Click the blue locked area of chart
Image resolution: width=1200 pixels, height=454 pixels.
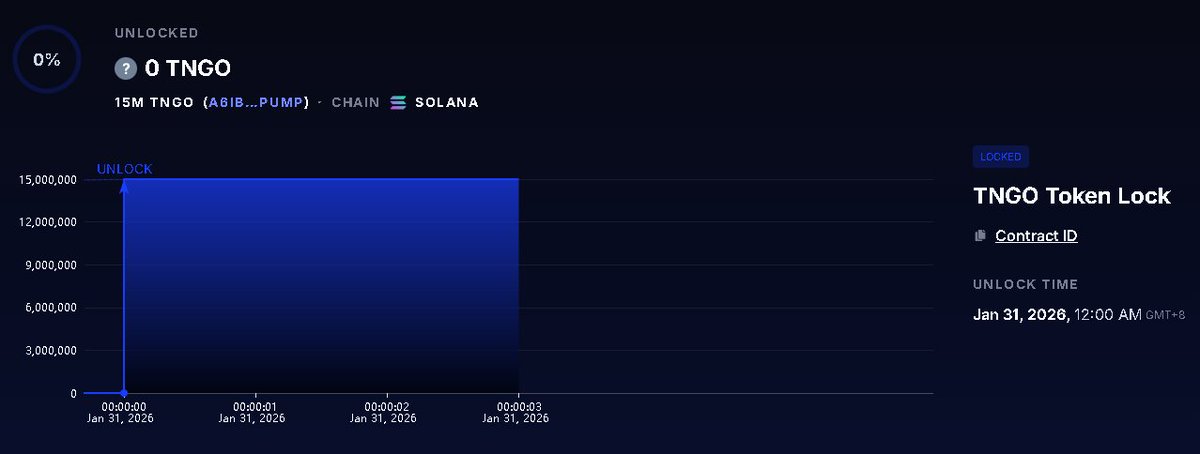[321, 286]
